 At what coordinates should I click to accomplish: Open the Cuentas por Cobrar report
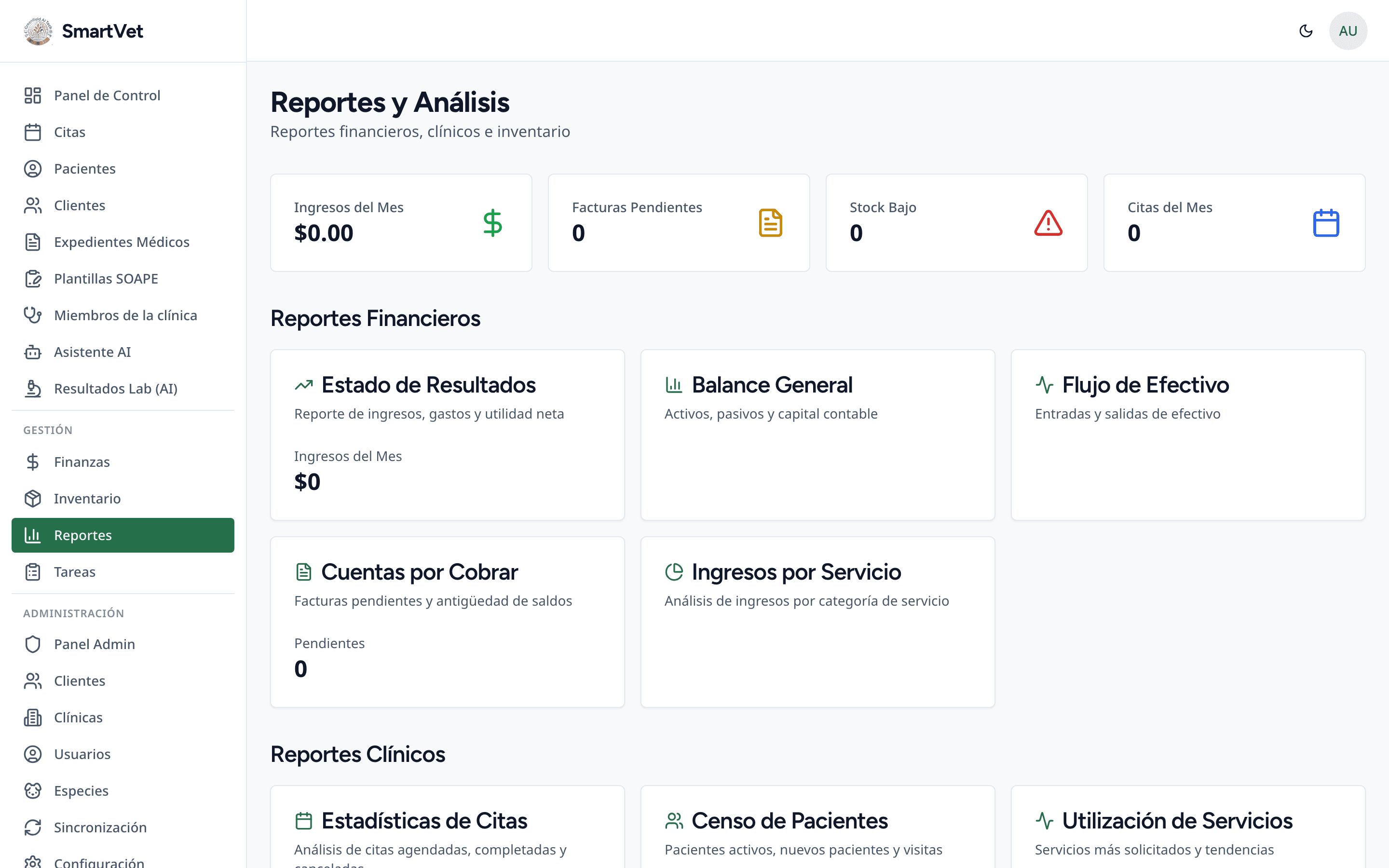447,622
